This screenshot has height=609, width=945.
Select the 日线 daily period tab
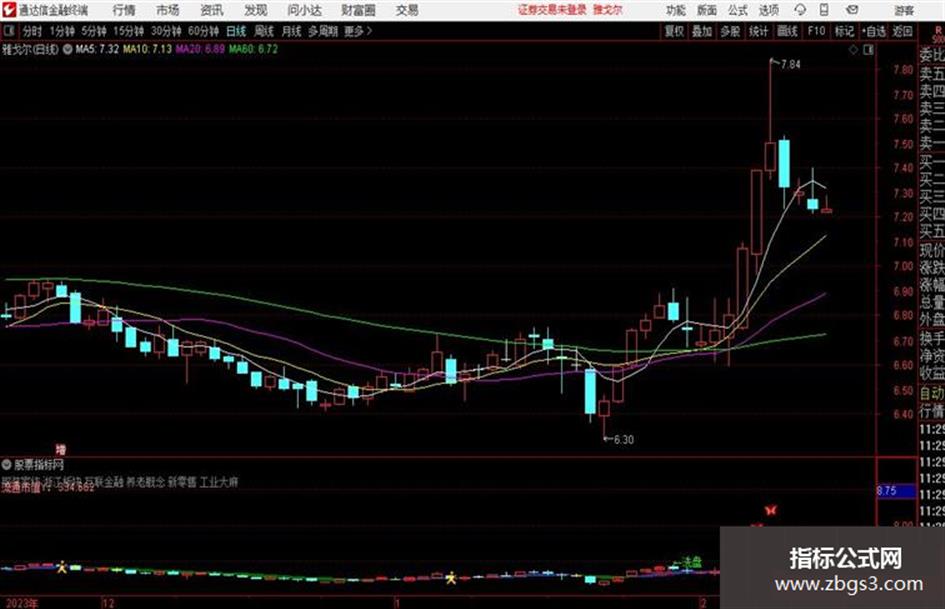click(236, 31)
